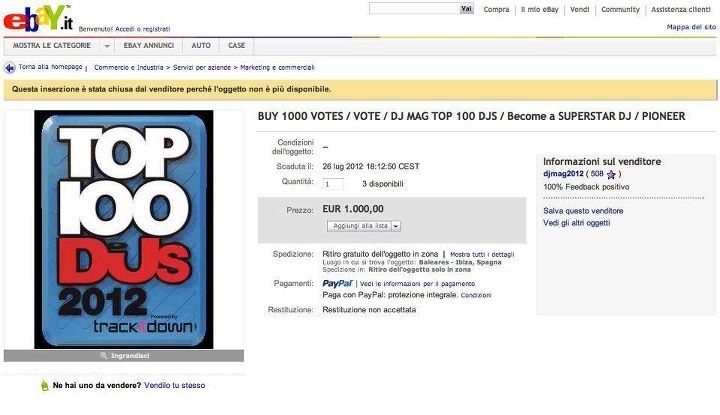
Task: Click the Aggiungi alla lista button
Action: point(360,226)
